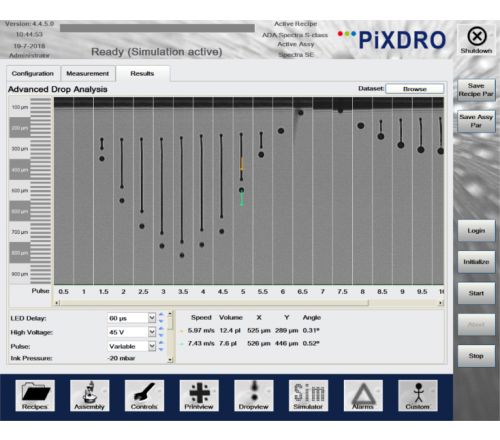
Task: Click the Speed column header
Action: tap(201, 317)
